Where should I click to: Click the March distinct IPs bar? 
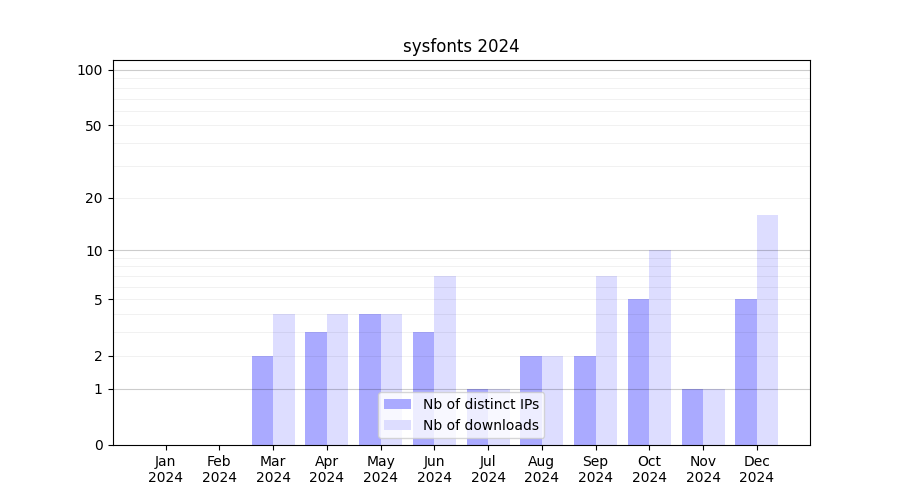262,400
